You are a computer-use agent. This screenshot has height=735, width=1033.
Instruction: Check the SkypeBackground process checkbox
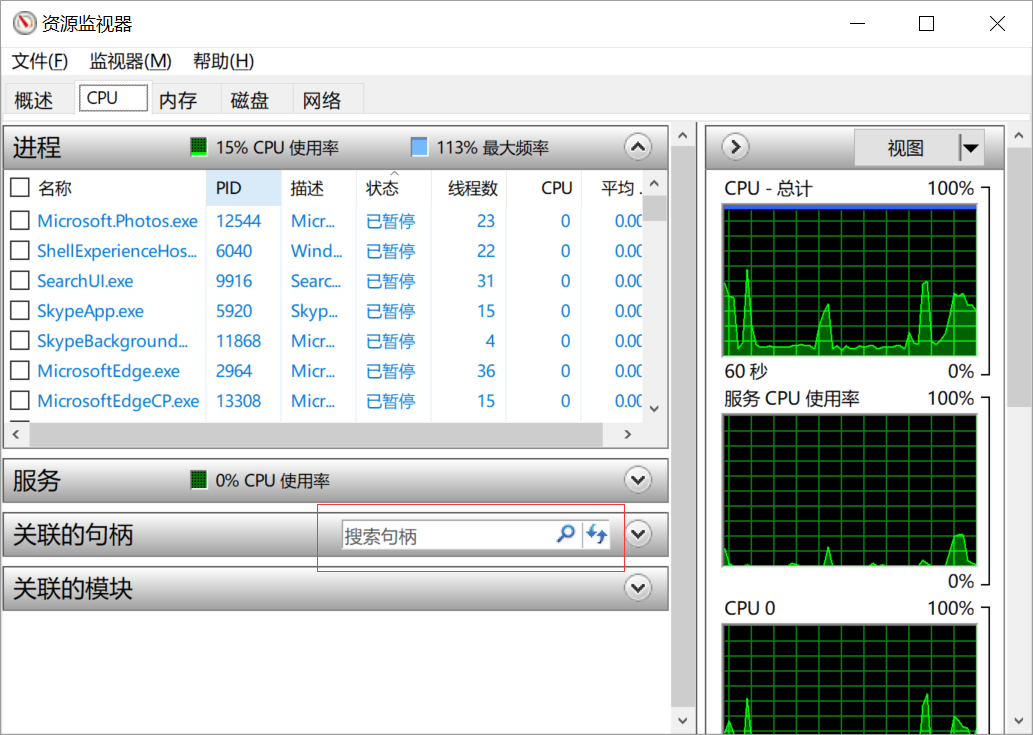click(20, 340)
